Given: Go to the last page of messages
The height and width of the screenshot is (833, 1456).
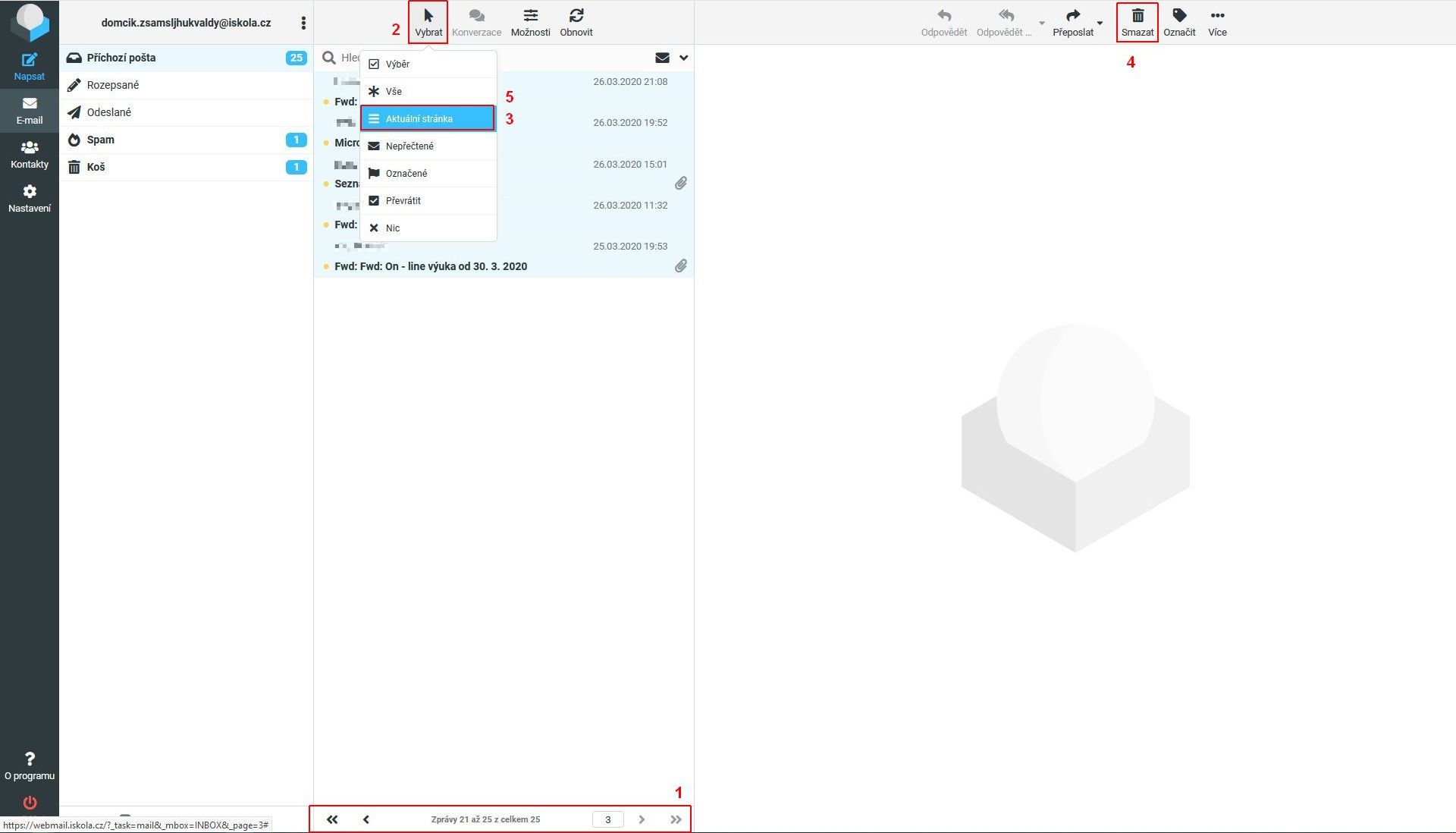Looking at the screenshot, I should 676,819.
